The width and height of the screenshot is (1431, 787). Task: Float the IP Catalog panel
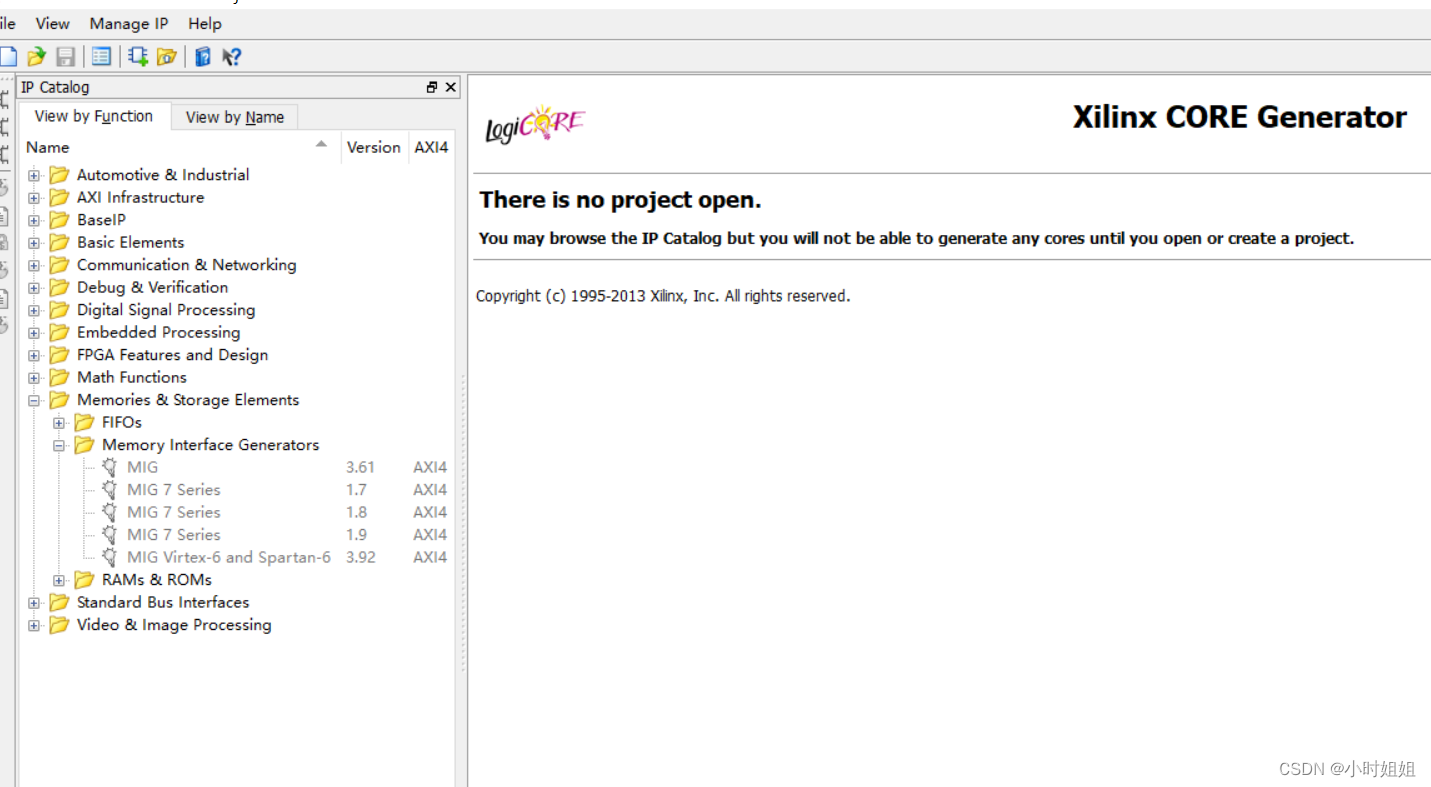pos(432,88)
